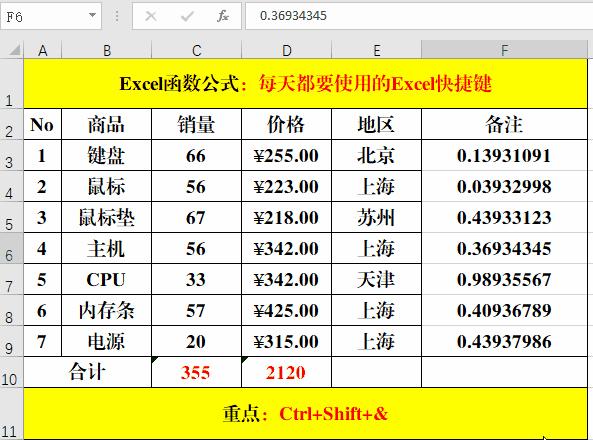Click the remark cell 0.03932998
593x440 pixels.
(x=505, y=186)
